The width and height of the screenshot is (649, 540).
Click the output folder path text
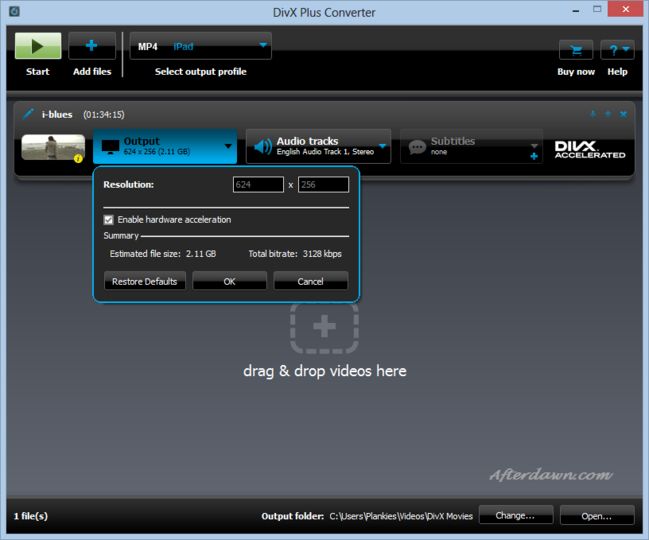coord(401,516)
